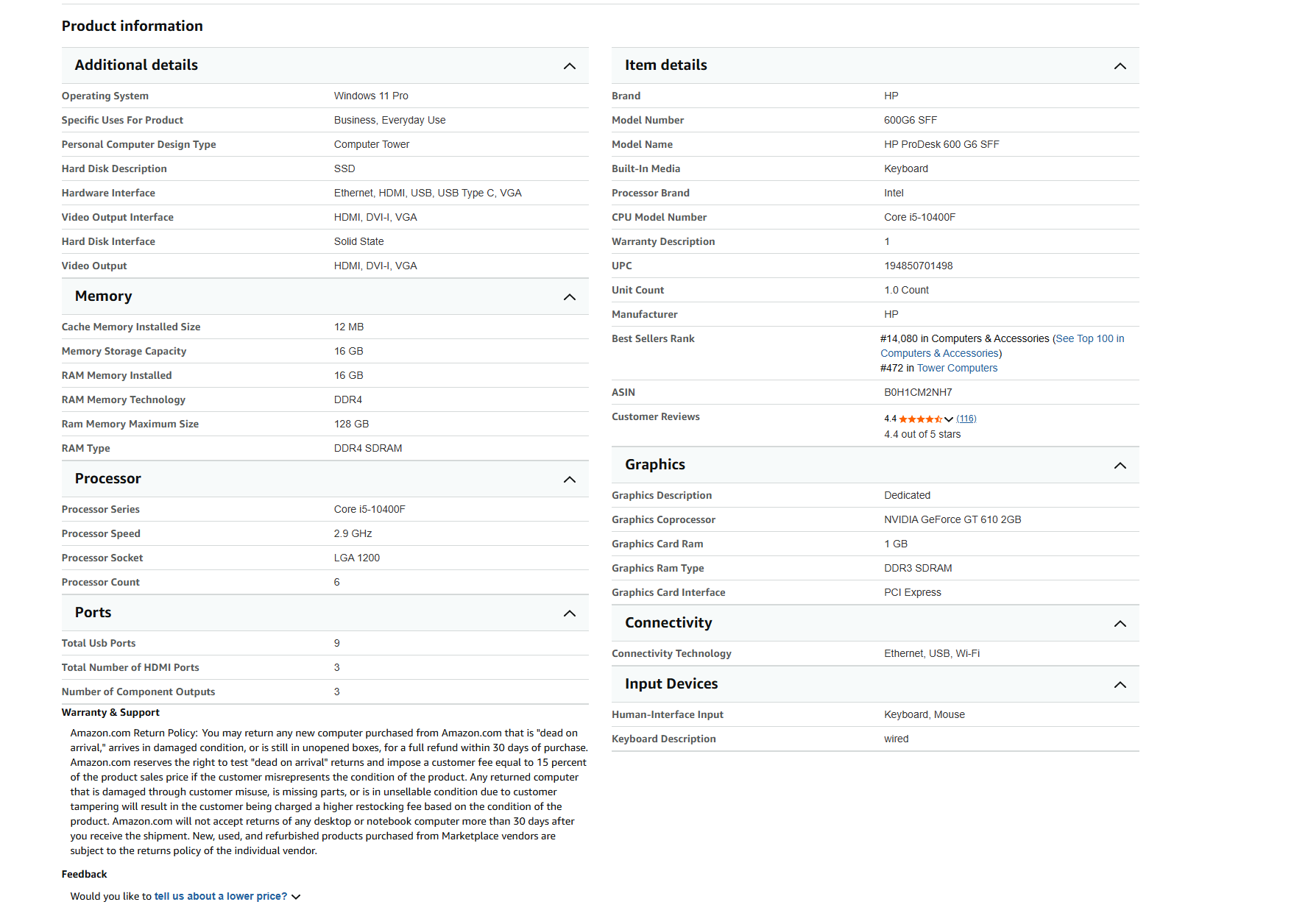Image resolution: width=1294 pixels, height=924 pixels.
Task: Click the Item details header title
Action: click(665, 65)
